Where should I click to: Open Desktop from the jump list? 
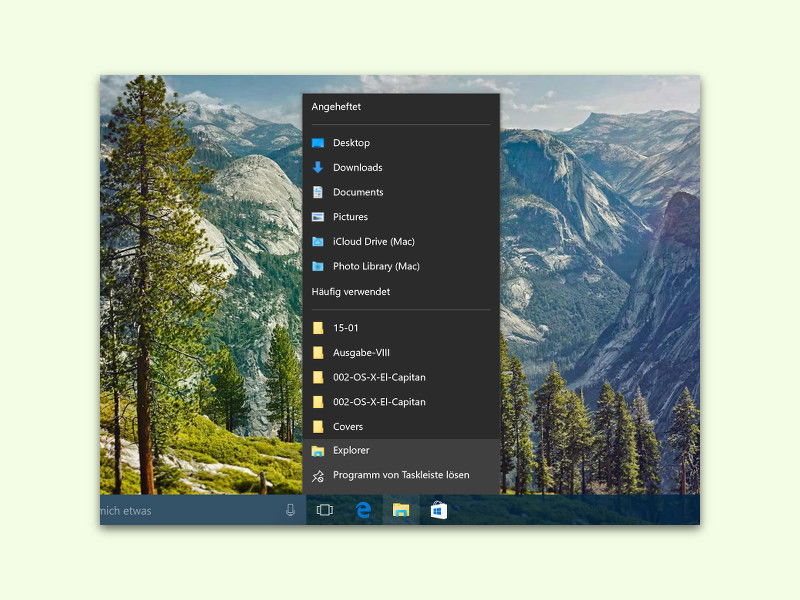tap(401, 143)
